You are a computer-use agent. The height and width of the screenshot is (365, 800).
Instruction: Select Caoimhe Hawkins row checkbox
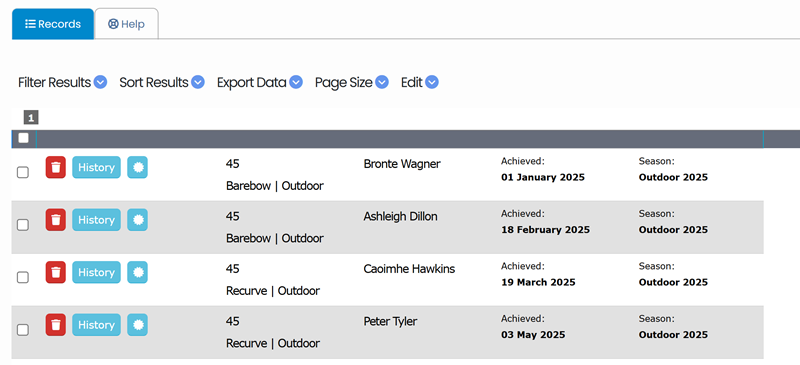tap(23, 278)
